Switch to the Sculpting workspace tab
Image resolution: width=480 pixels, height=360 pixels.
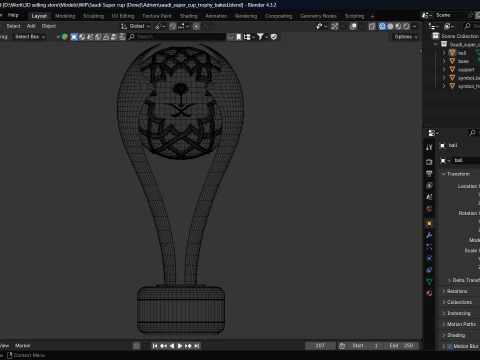click(x=94, y=16)
